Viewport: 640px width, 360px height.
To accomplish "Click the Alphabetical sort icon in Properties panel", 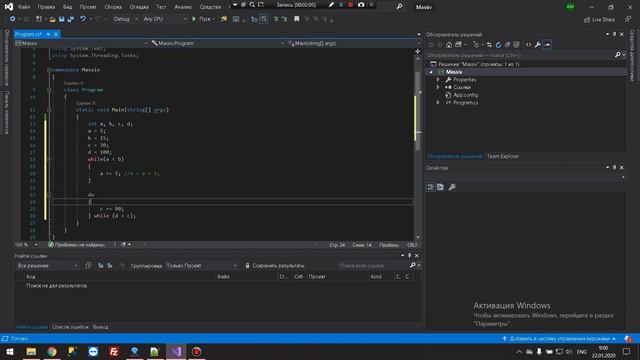I will click(440, 187).
